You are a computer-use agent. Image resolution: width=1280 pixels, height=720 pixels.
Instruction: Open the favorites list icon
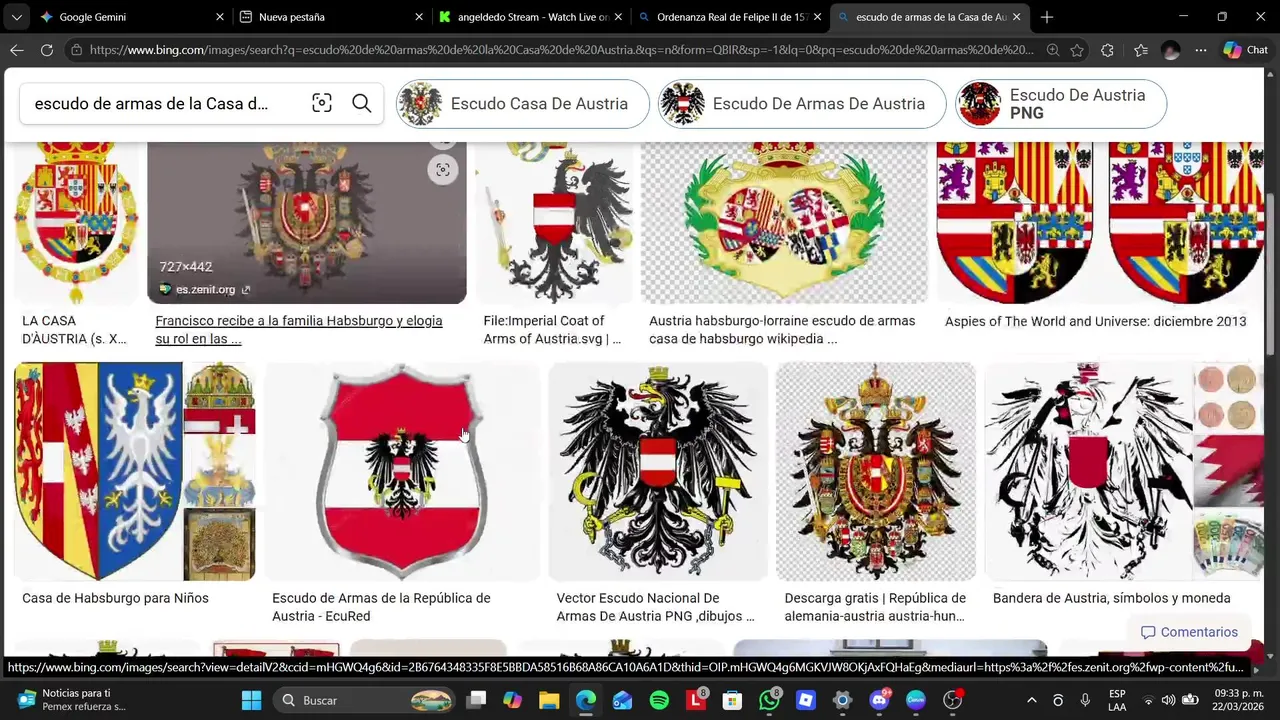1141,50
